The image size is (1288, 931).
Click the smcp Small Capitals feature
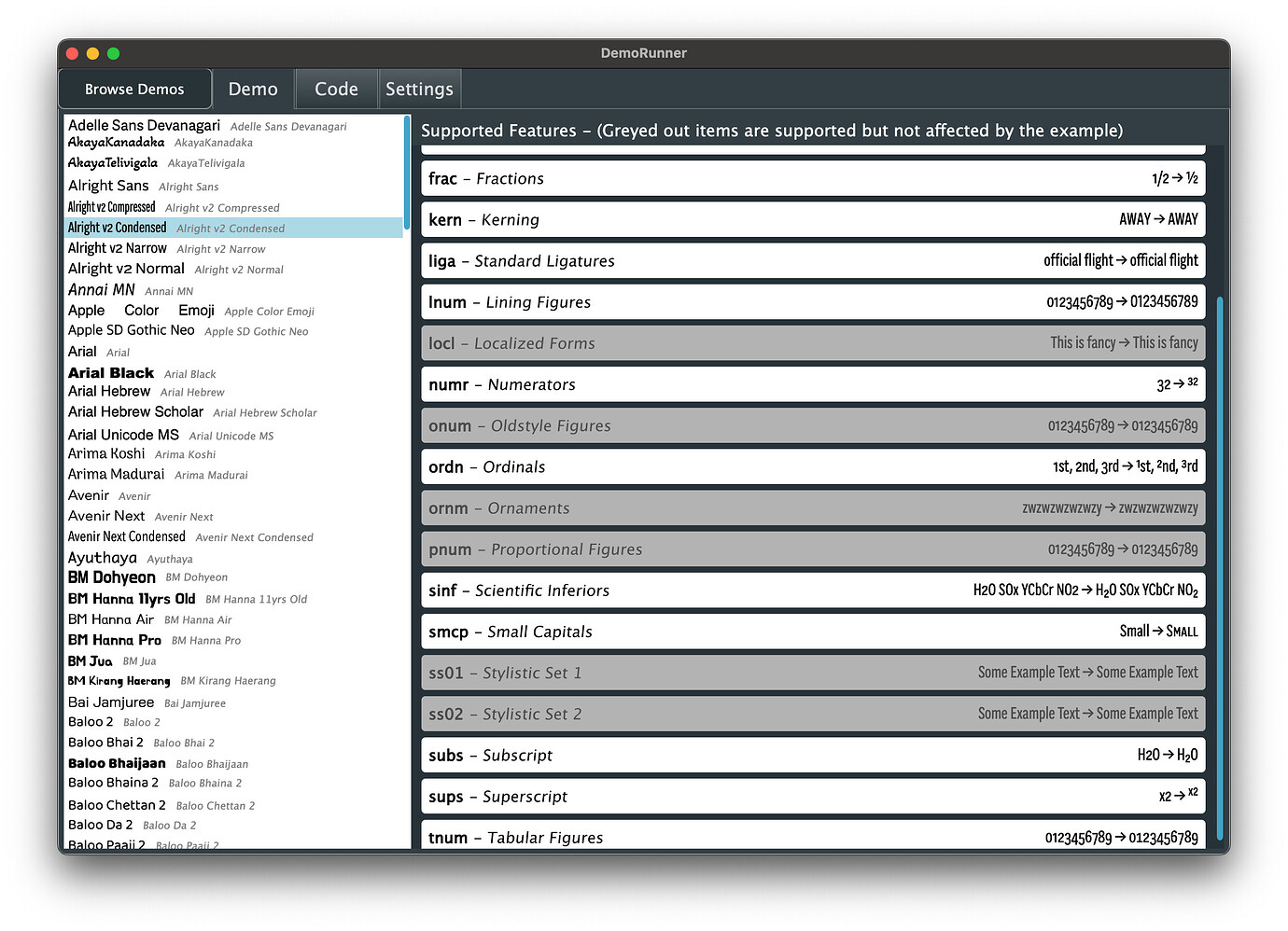pyautogui.click(x=812, y=632)
